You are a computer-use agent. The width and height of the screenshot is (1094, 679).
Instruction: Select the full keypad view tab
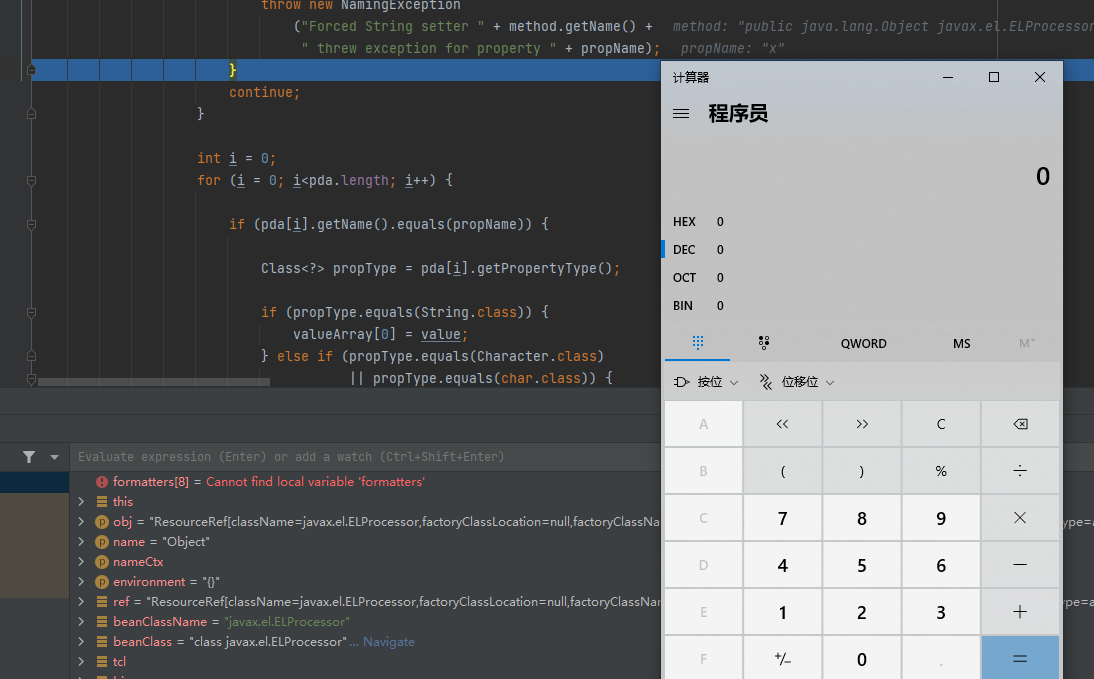(x=698, y=343)
